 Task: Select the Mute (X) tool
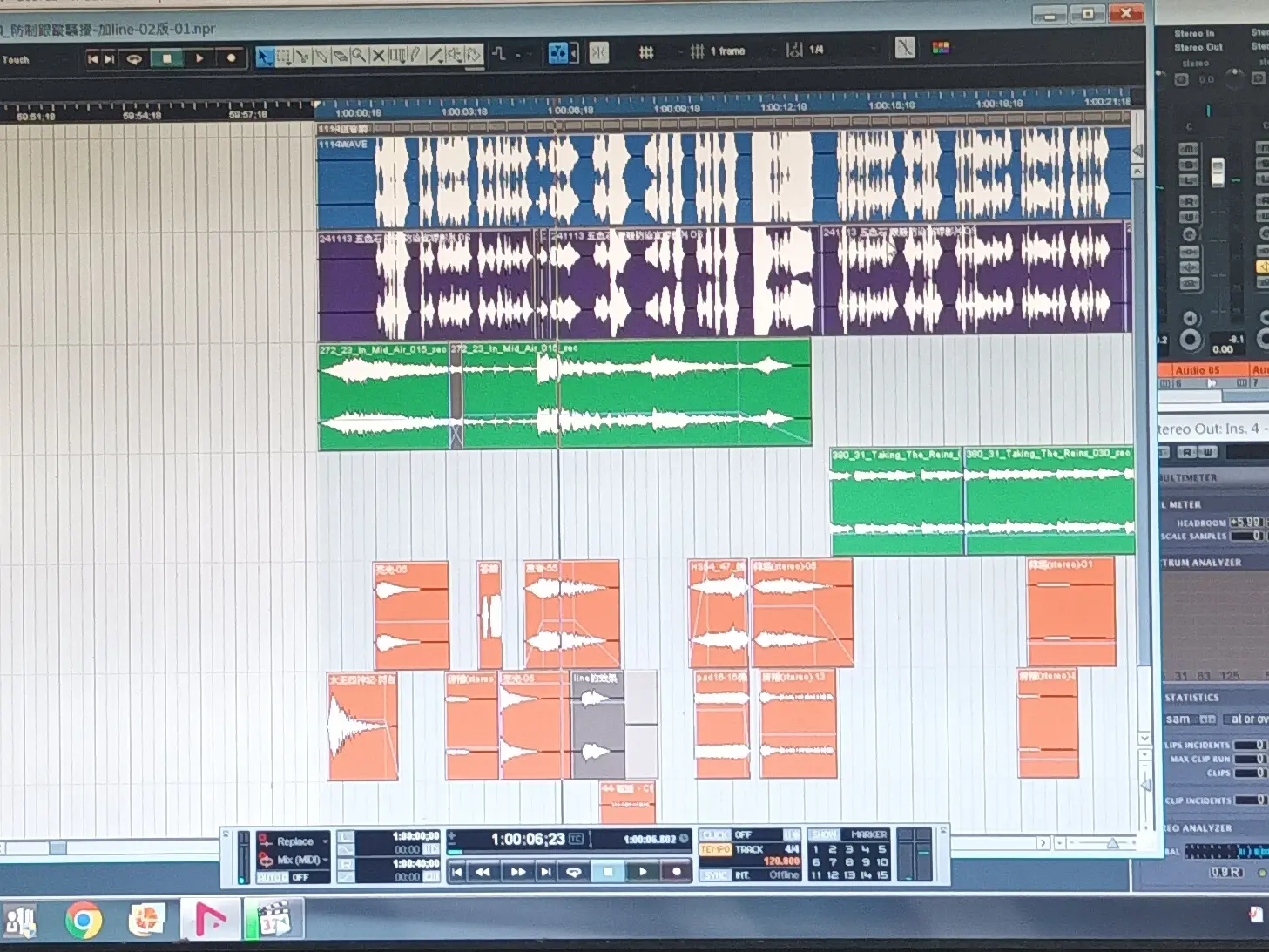[x=378, y=57]
